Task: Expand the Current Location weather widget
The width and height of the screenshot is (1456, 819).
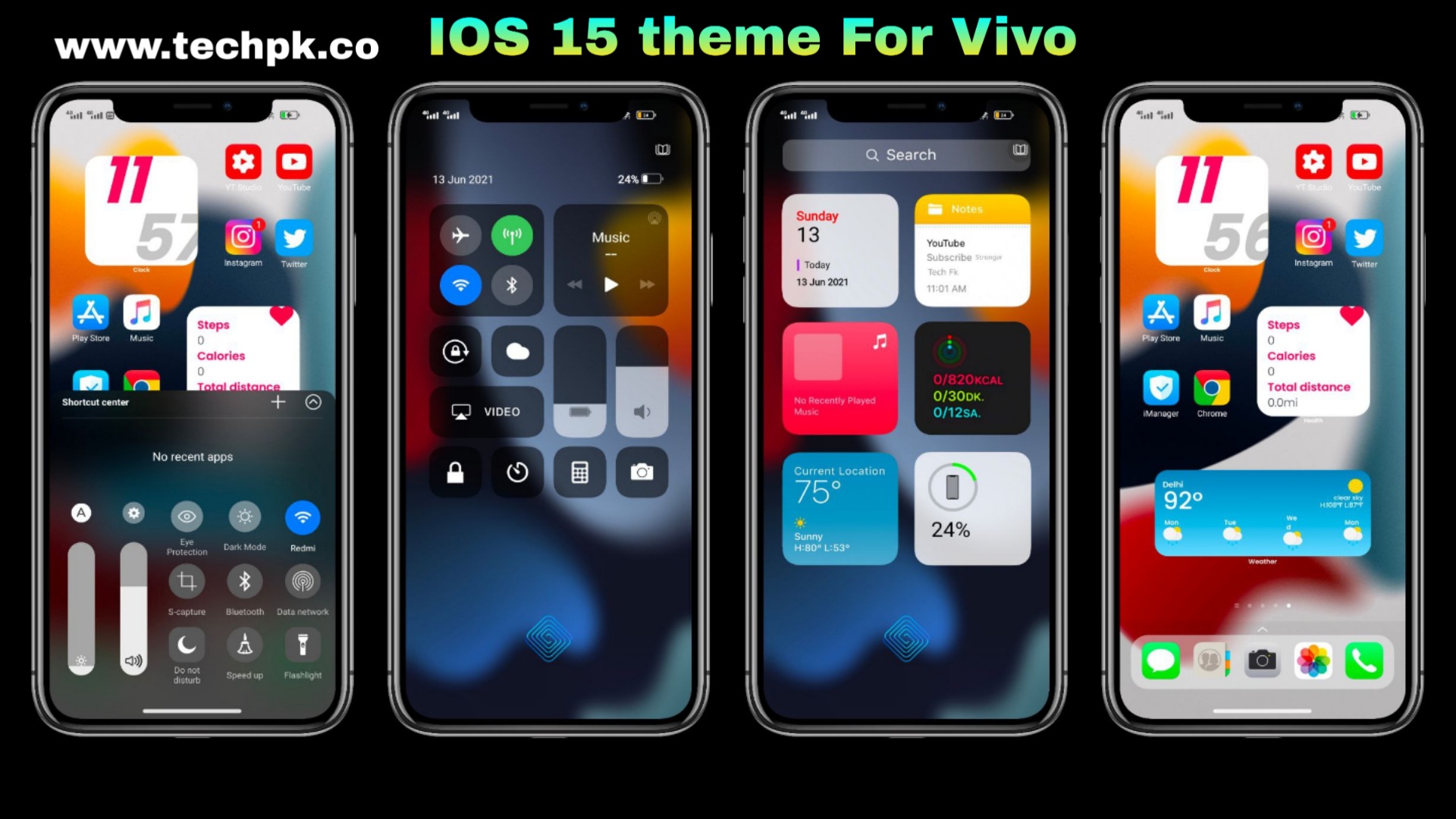Action: [x=838, y=510]
